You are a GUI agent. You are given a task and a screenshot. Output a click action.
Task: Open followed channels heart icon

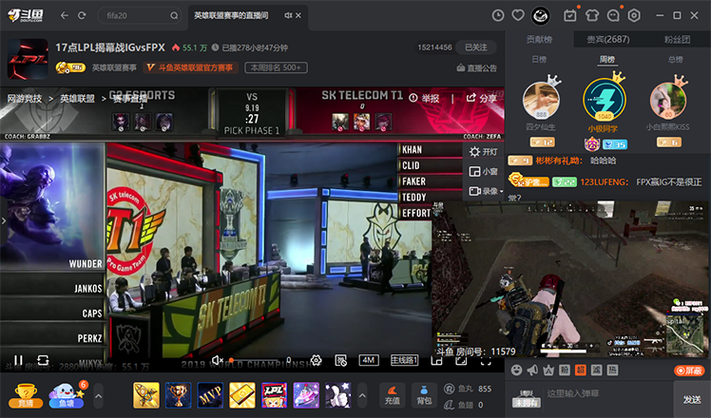pyautogui.click(x=518, y=15)
